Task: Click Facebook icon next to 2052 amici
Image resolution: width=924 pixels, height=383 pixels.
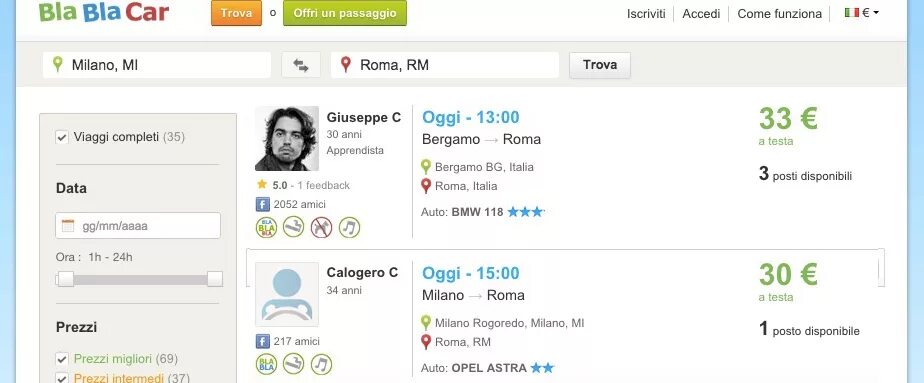Action: [262, 204]
